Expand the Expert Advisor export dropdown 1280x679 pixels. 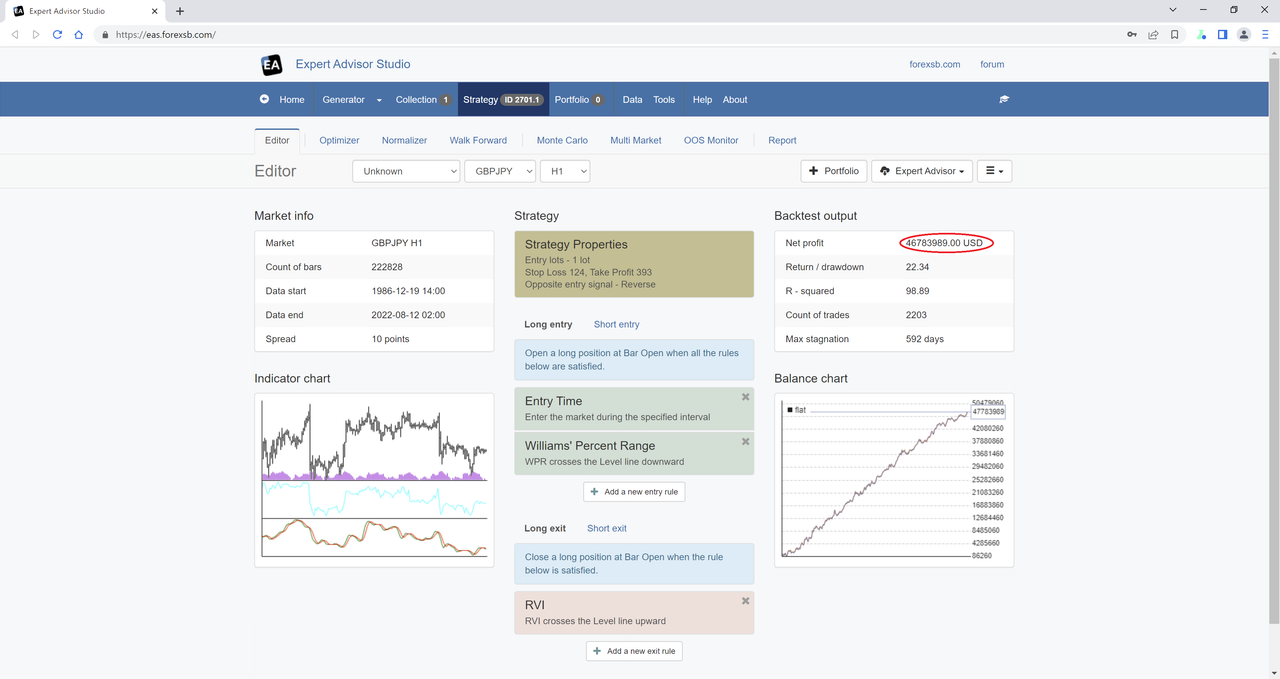[922, 171]
